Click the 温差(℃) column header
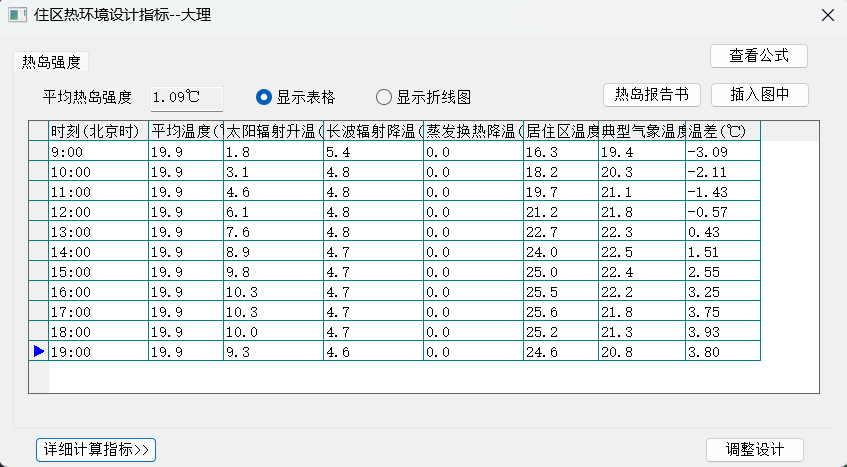847x467 pixels. coord(722,131)
